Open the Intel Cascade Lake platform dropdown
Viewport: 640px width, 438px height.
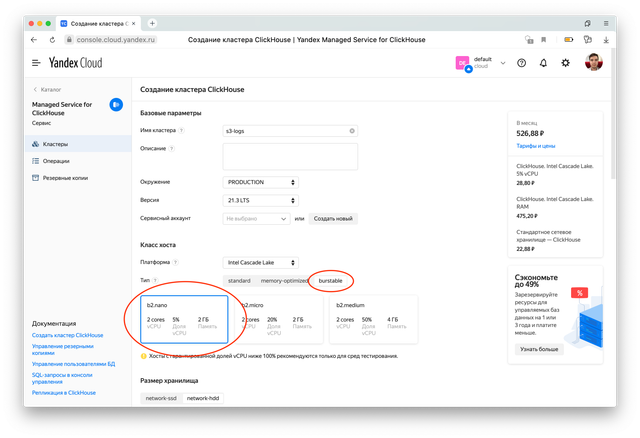(x=260, y=262)
